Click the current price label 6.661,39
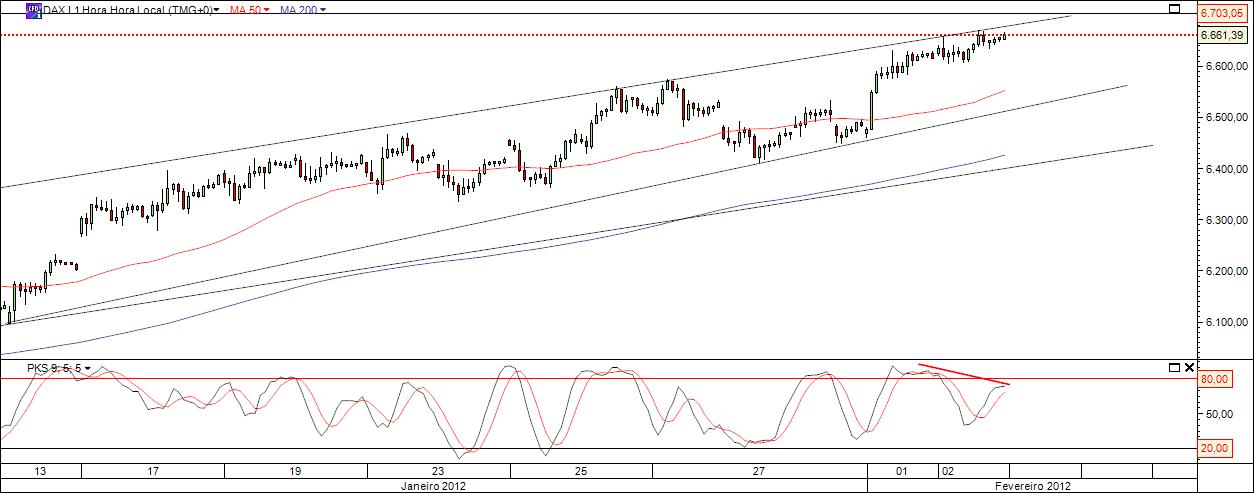Viewport: 1254px width, 493px height. tap(1223, 35)
